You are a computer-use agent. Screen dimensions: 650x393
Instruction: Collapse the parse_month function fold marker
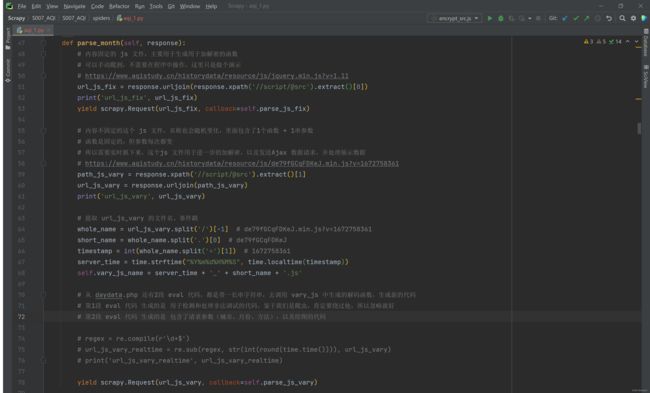[x=44, y=43]
